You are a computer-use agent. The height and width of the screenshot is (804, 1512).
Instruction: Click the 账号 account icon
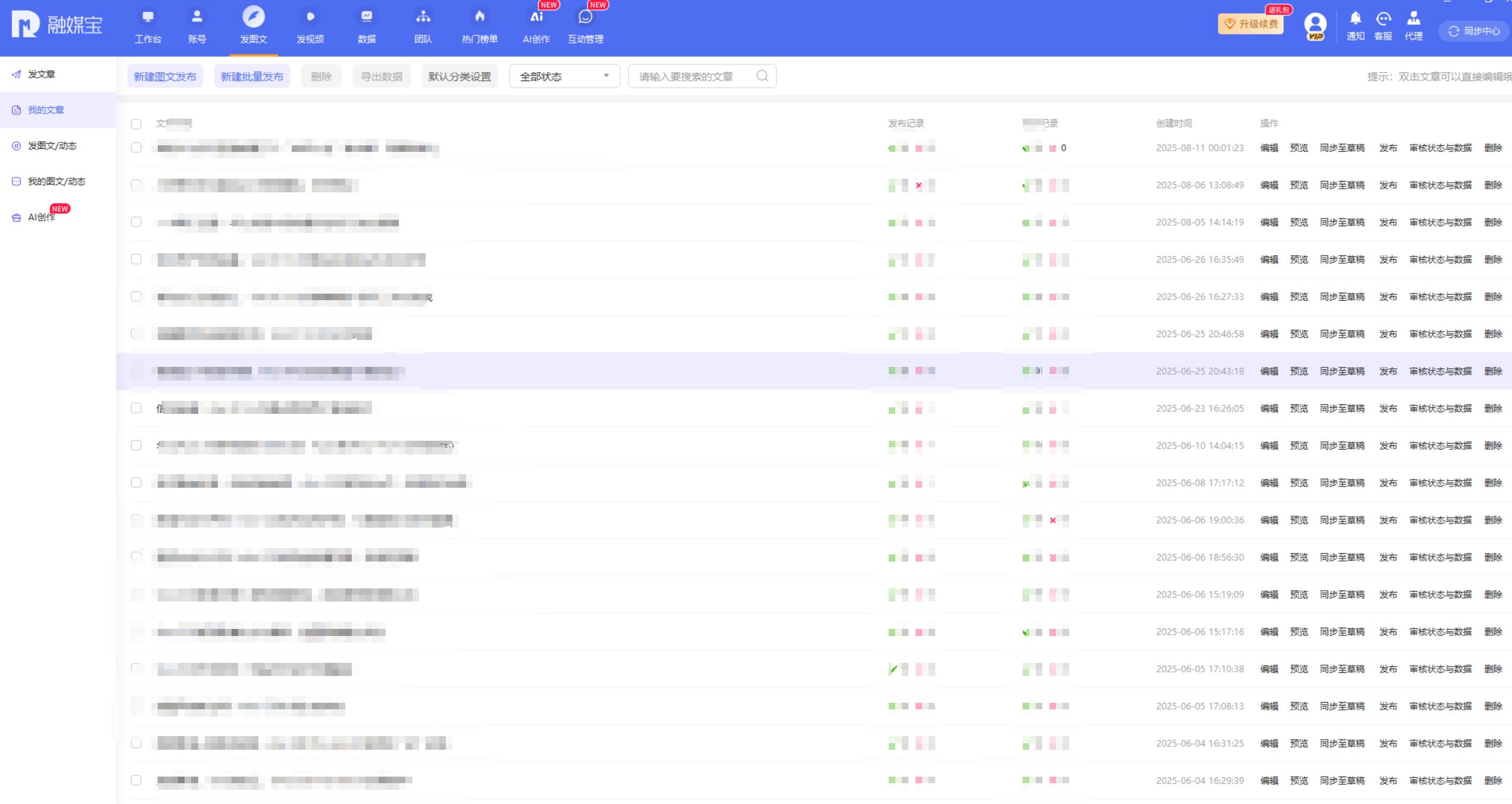(x=197, y=17)
